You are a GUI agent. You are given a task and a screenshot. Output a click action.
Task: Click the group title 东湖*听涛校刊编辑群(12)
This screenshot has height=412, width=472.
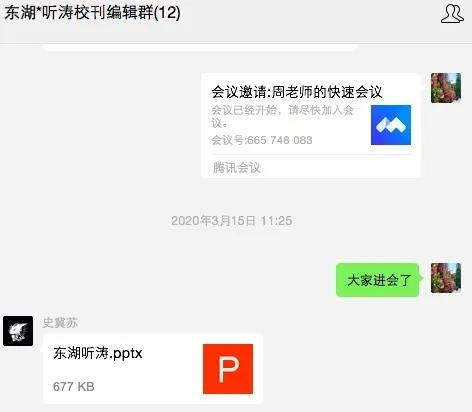(93, 13)
